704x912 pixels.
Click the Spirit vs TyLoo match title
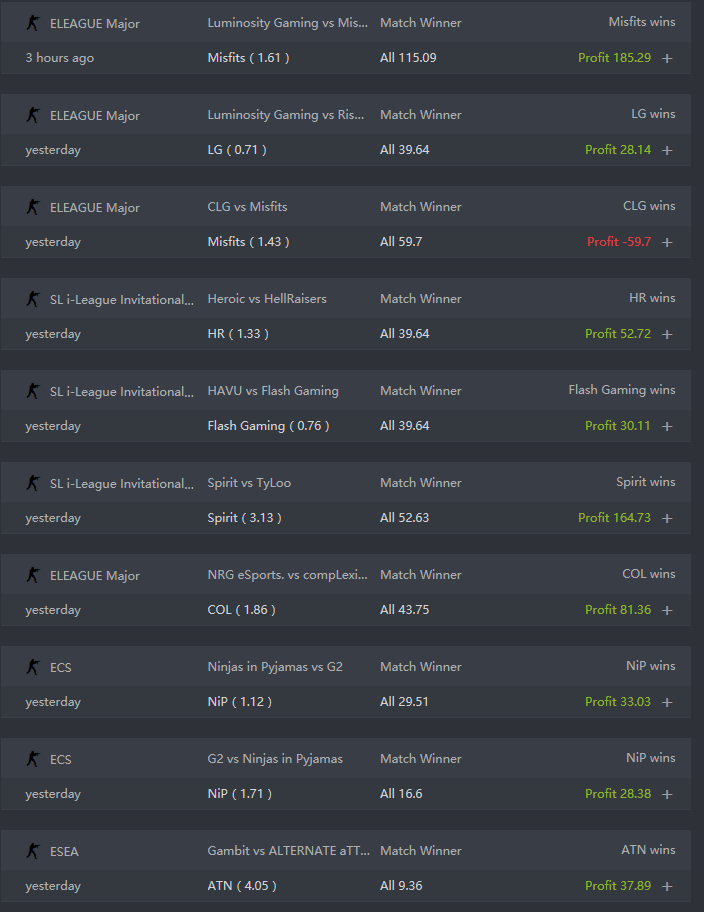pos(249,483)
